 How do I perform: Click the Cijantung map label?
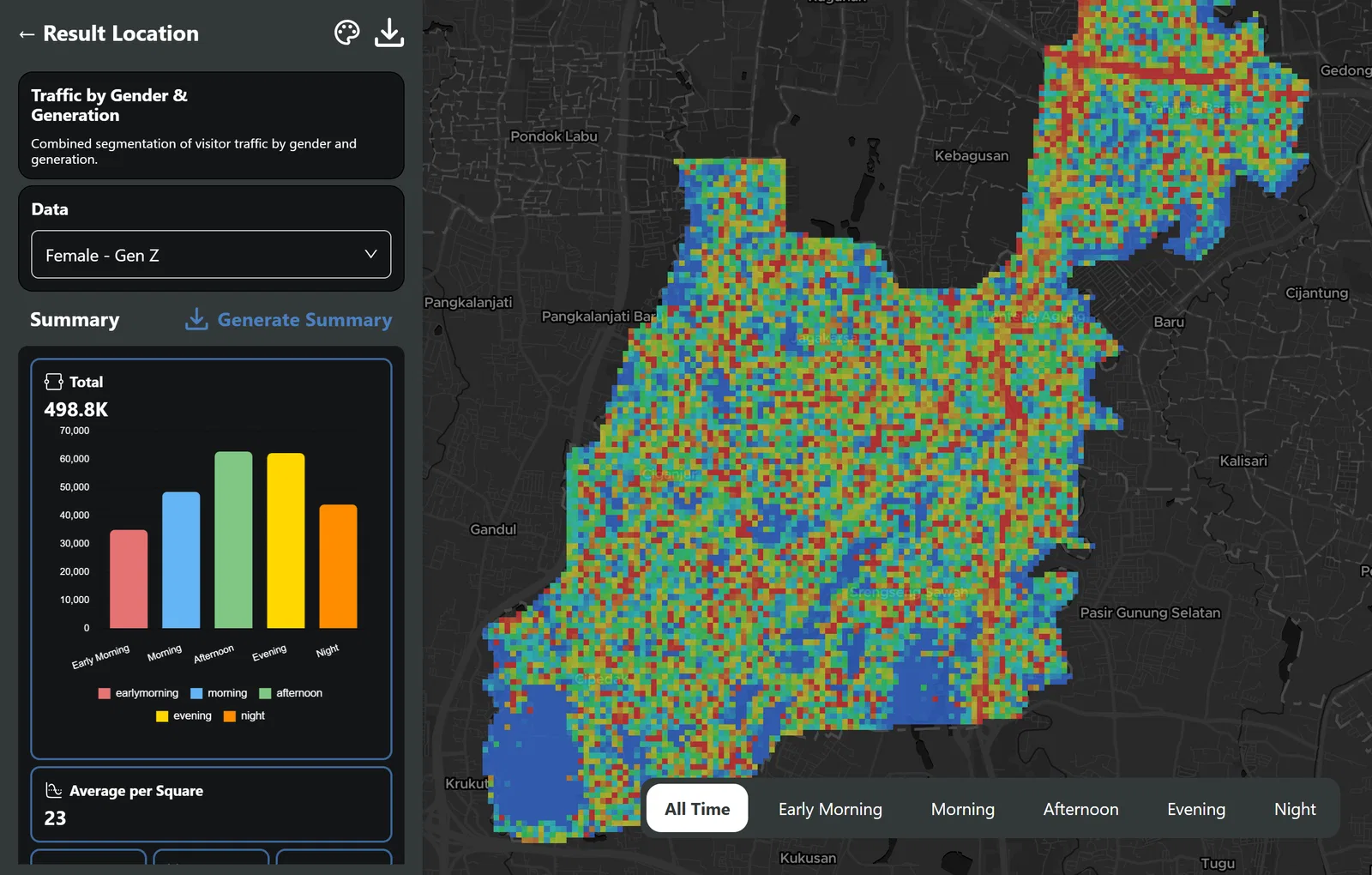(1317, 293)
